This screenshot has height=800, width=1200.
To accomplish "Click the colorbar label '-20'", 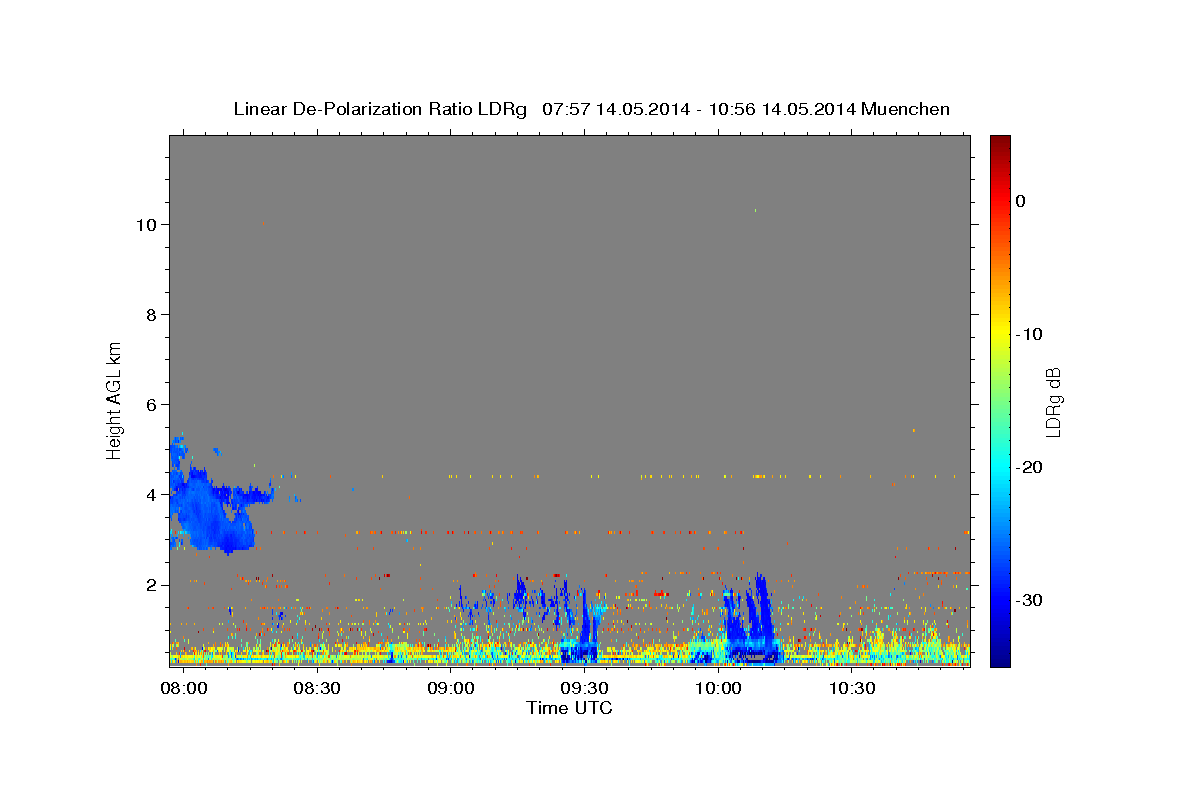I will pos(1029,467).
